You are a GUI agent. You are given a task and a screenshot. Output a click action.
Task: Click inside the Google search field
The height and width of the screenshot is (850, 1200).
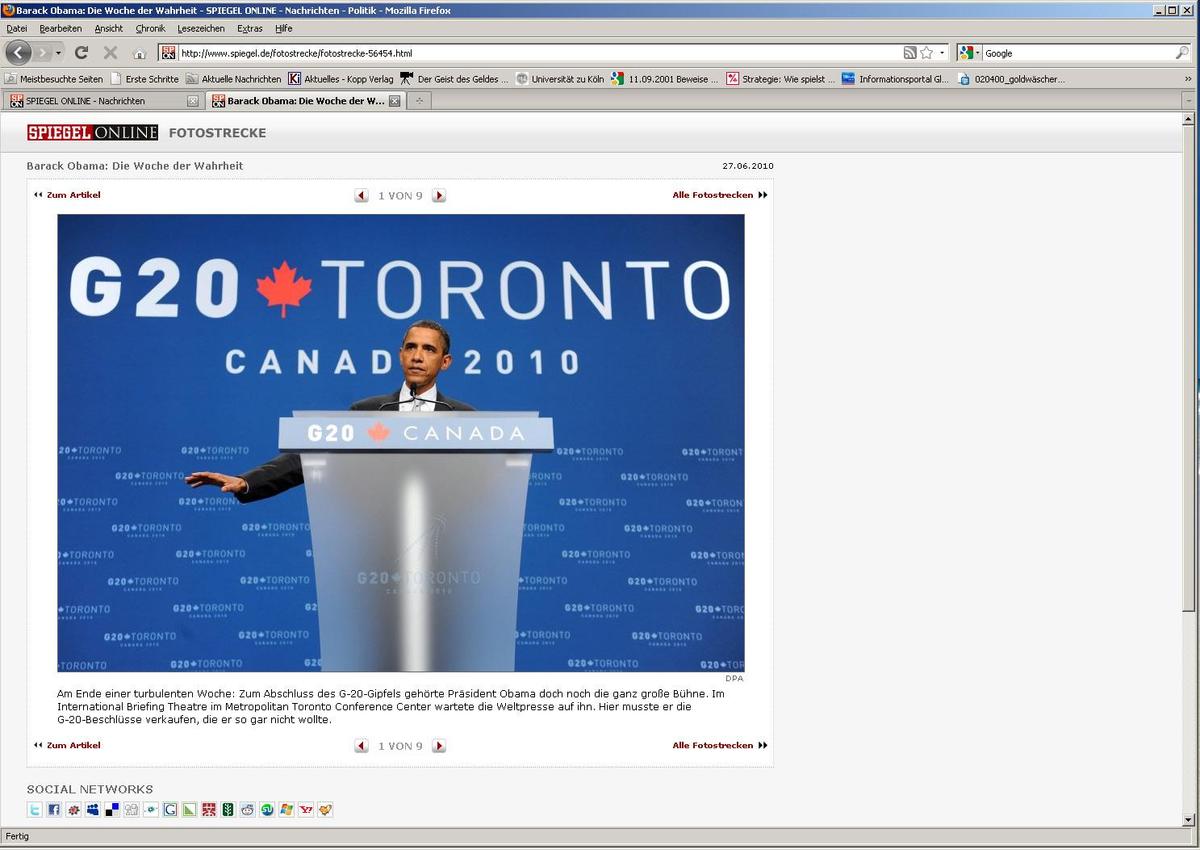coord(1075,53)
